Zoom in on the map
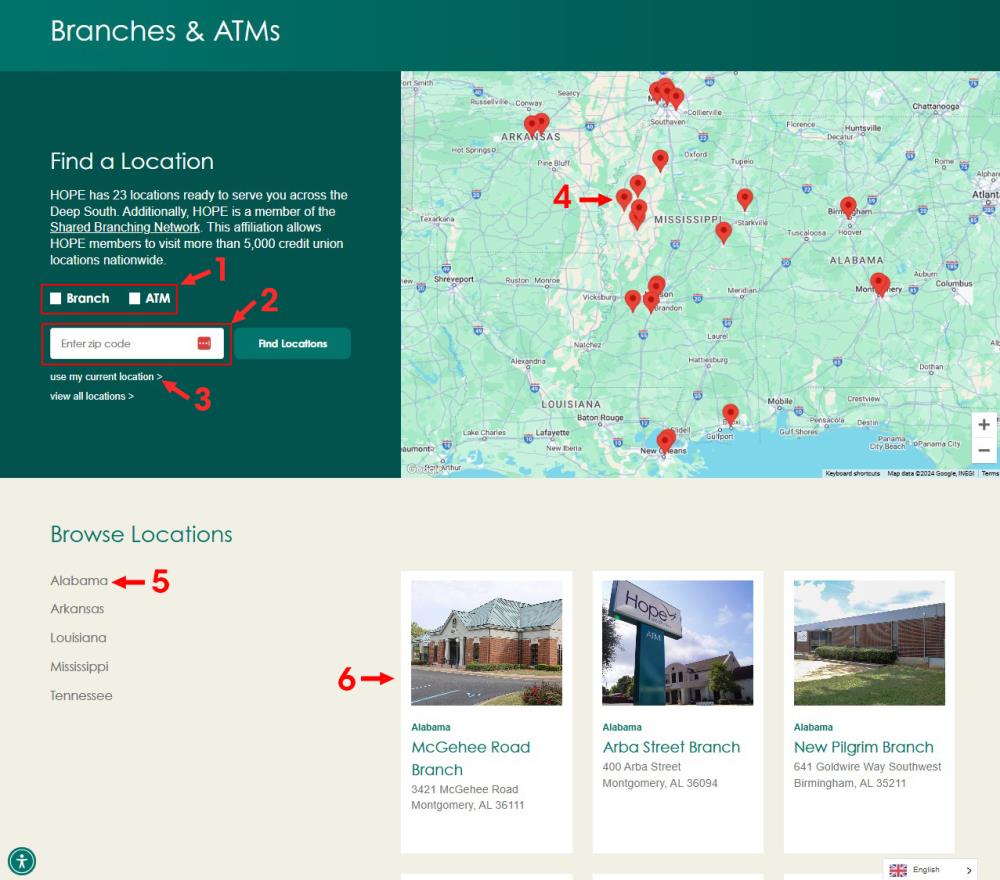The image size is (1000, 880). point(984,425)
